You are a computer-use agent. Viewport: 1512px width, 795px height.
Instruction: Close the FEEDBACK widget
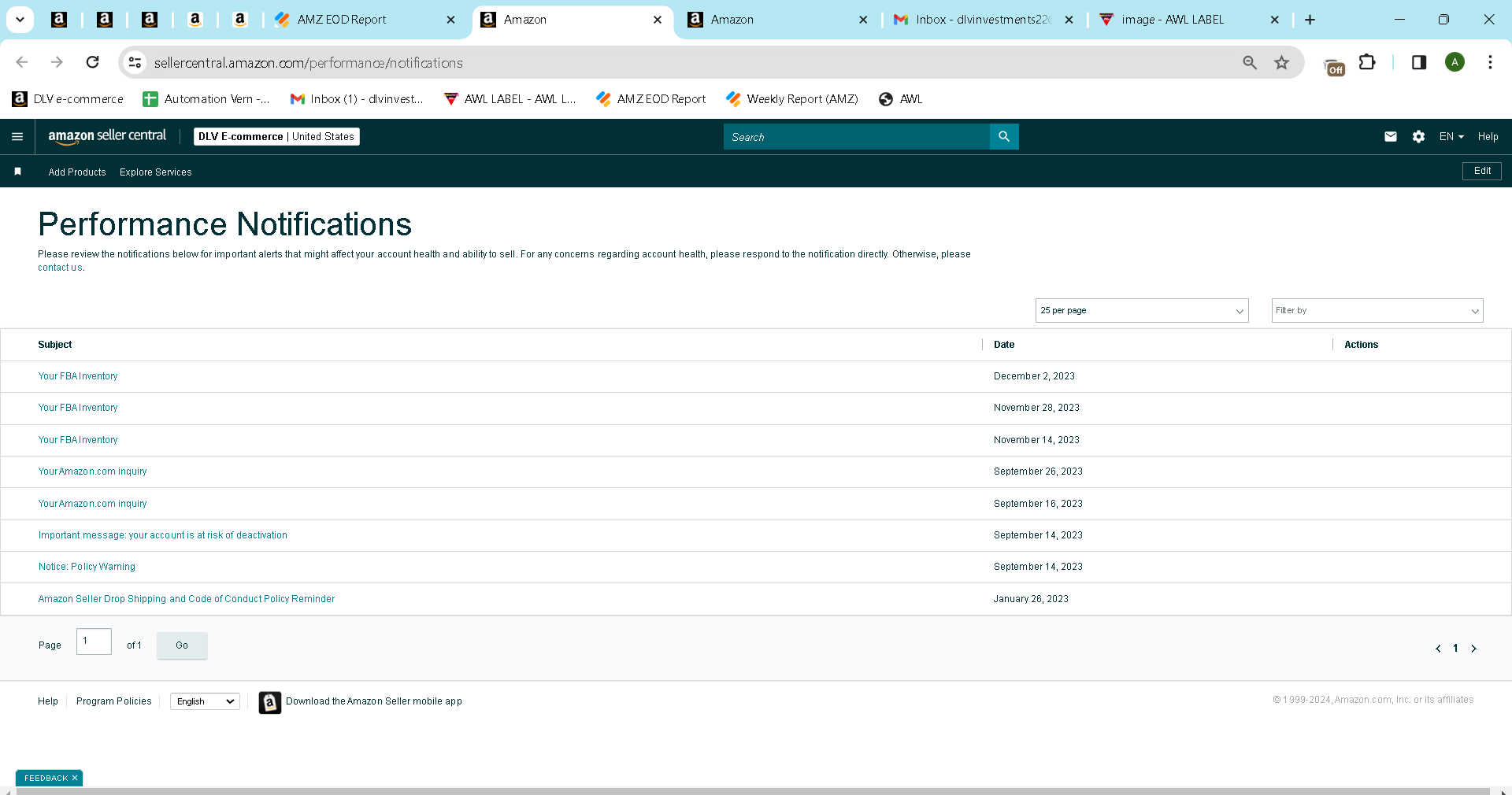(75, 778)
